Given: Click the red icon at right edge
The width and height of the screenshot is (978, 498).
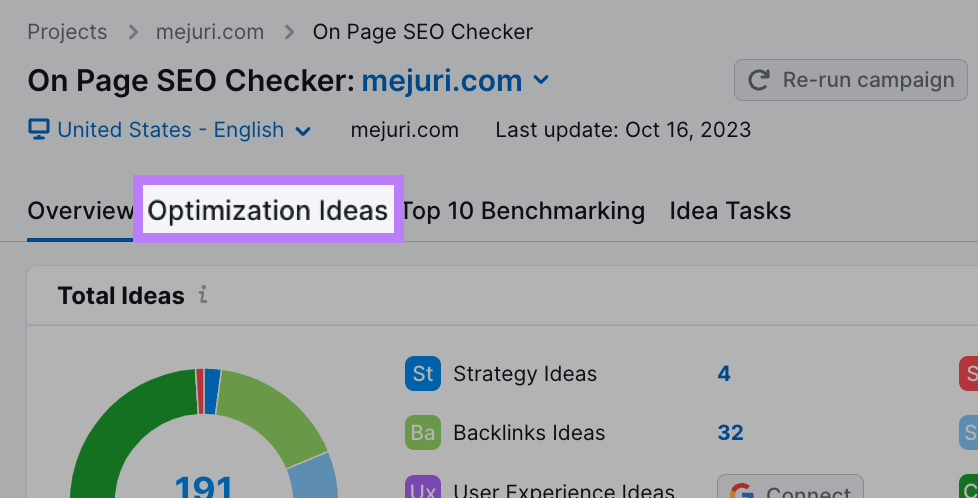Looking at the screenshot, I should pyautogui.click(x=969, y=374).
